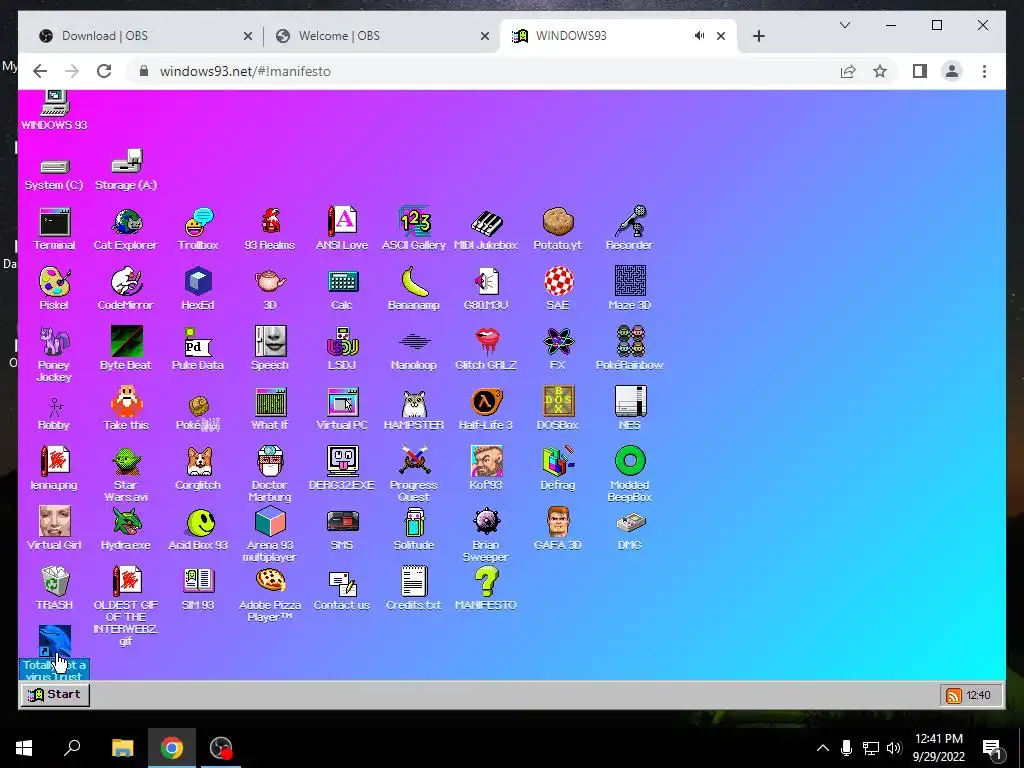The width and height of the screenshot is (1024, 768).
Task: Launch LSDJ icon
Action: [x=342, y=348]
